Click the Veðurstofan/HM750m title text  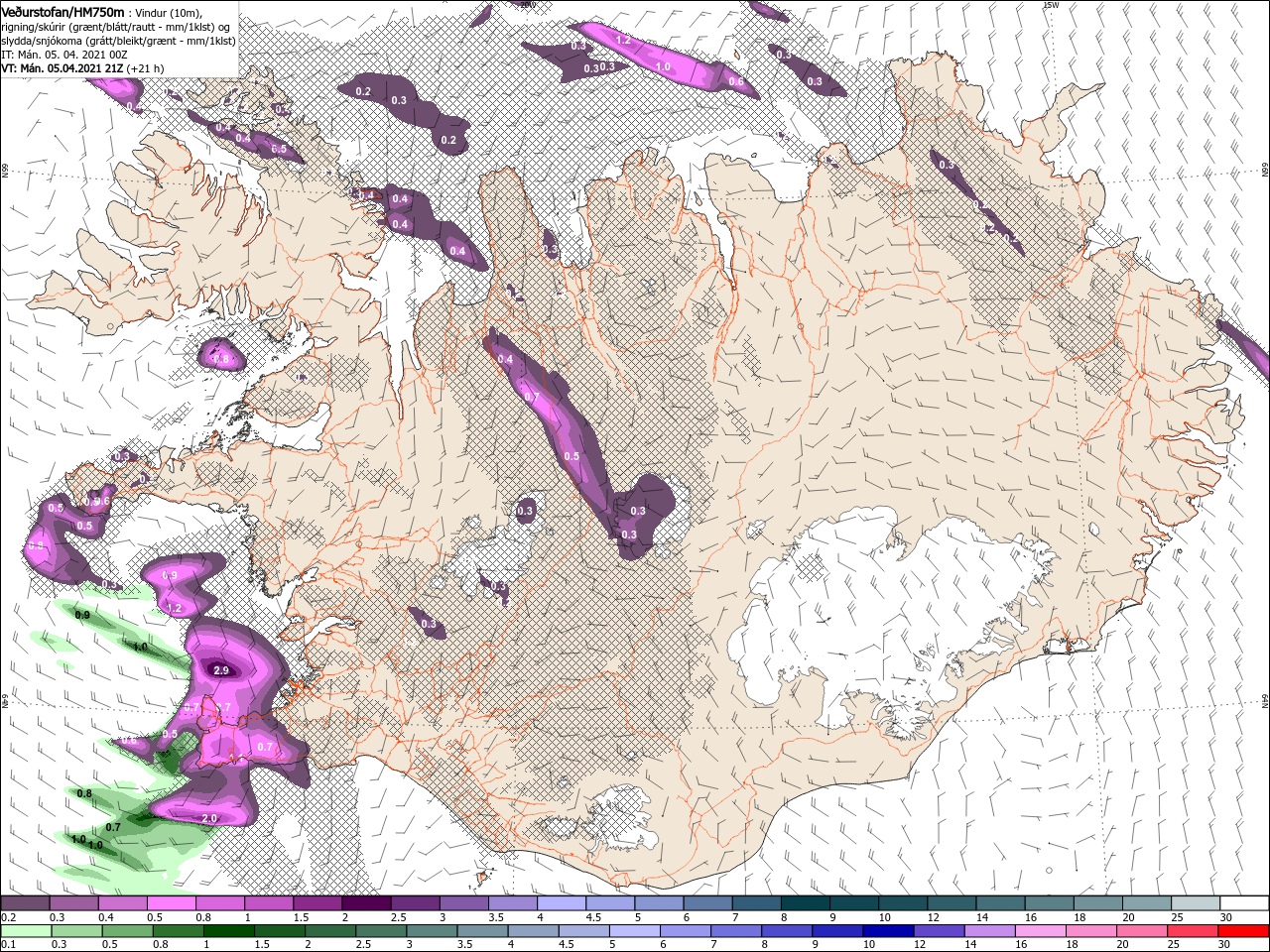tap(63, 11)
